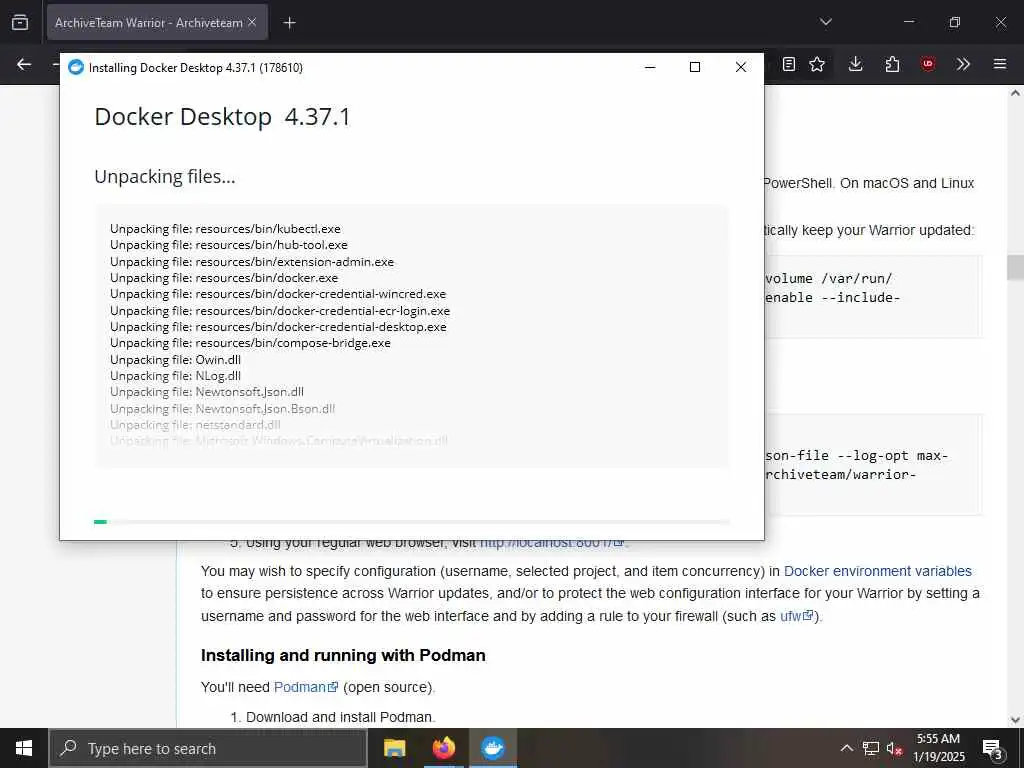
Task: Show hidden system tray icons
Action: (x=846, y=748)
